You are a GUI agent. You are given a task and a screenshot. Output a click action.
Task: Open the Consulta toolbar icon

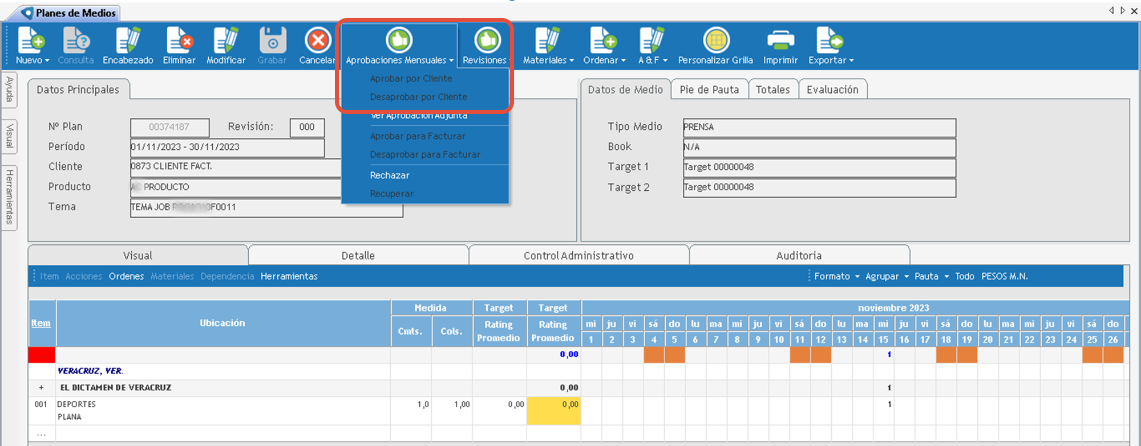pos(76,39)
